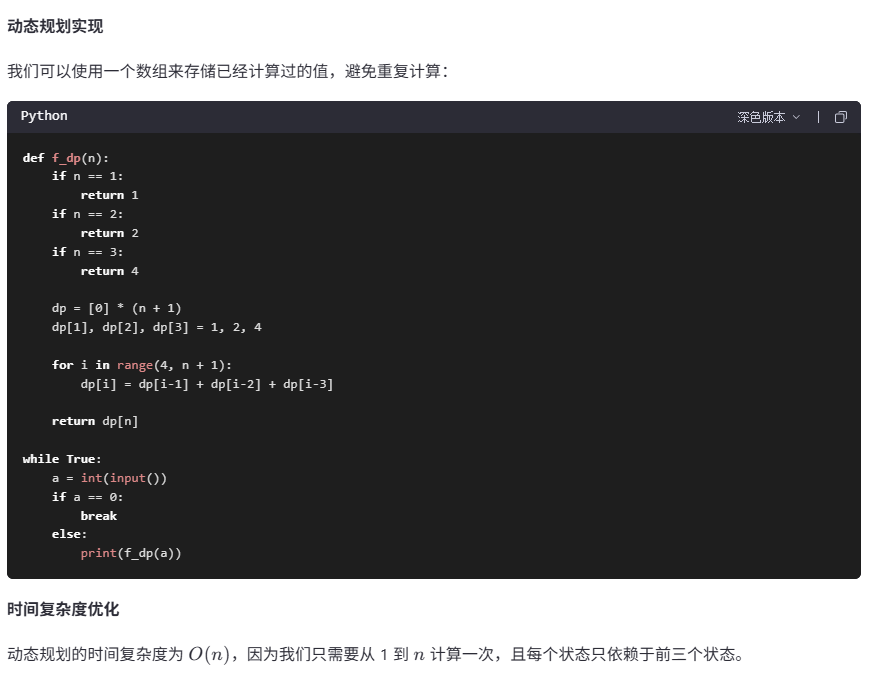Click the return 4 statement
Viewport: 879px width, 682px height.
click(x=109, y=271)
